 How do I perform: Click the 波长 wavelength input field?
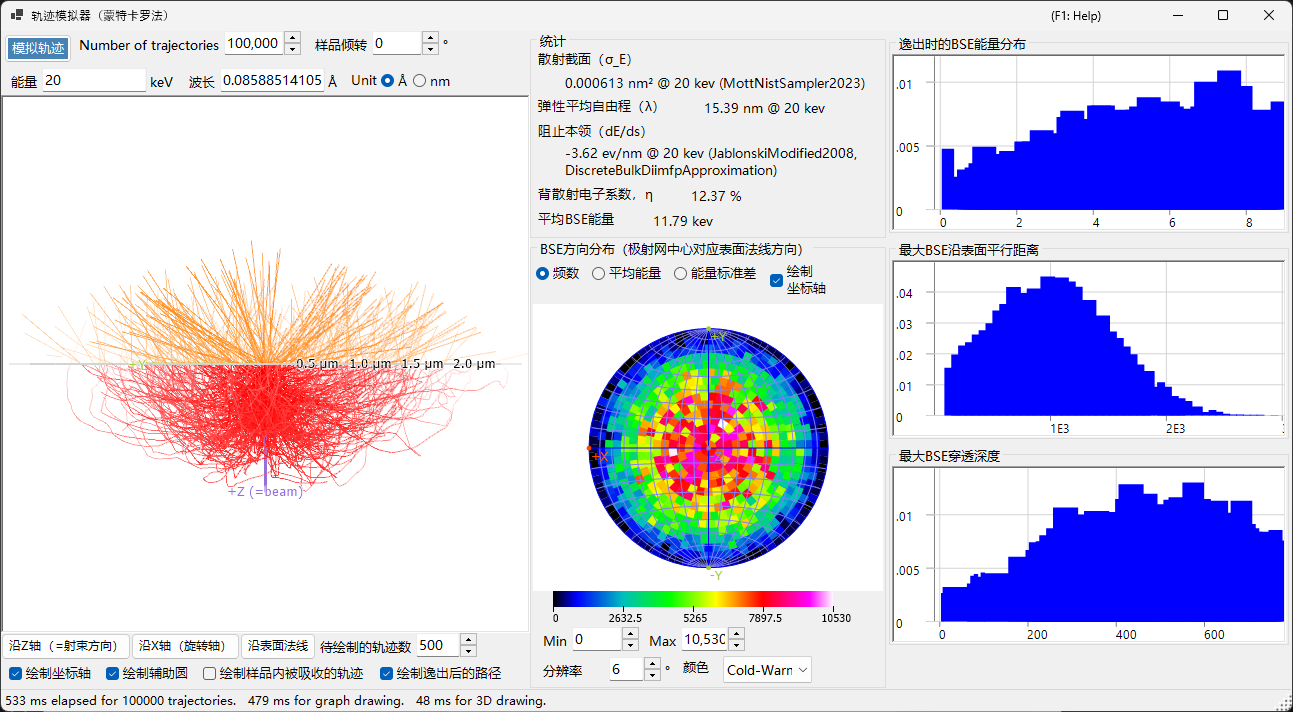tap(272, 81)
